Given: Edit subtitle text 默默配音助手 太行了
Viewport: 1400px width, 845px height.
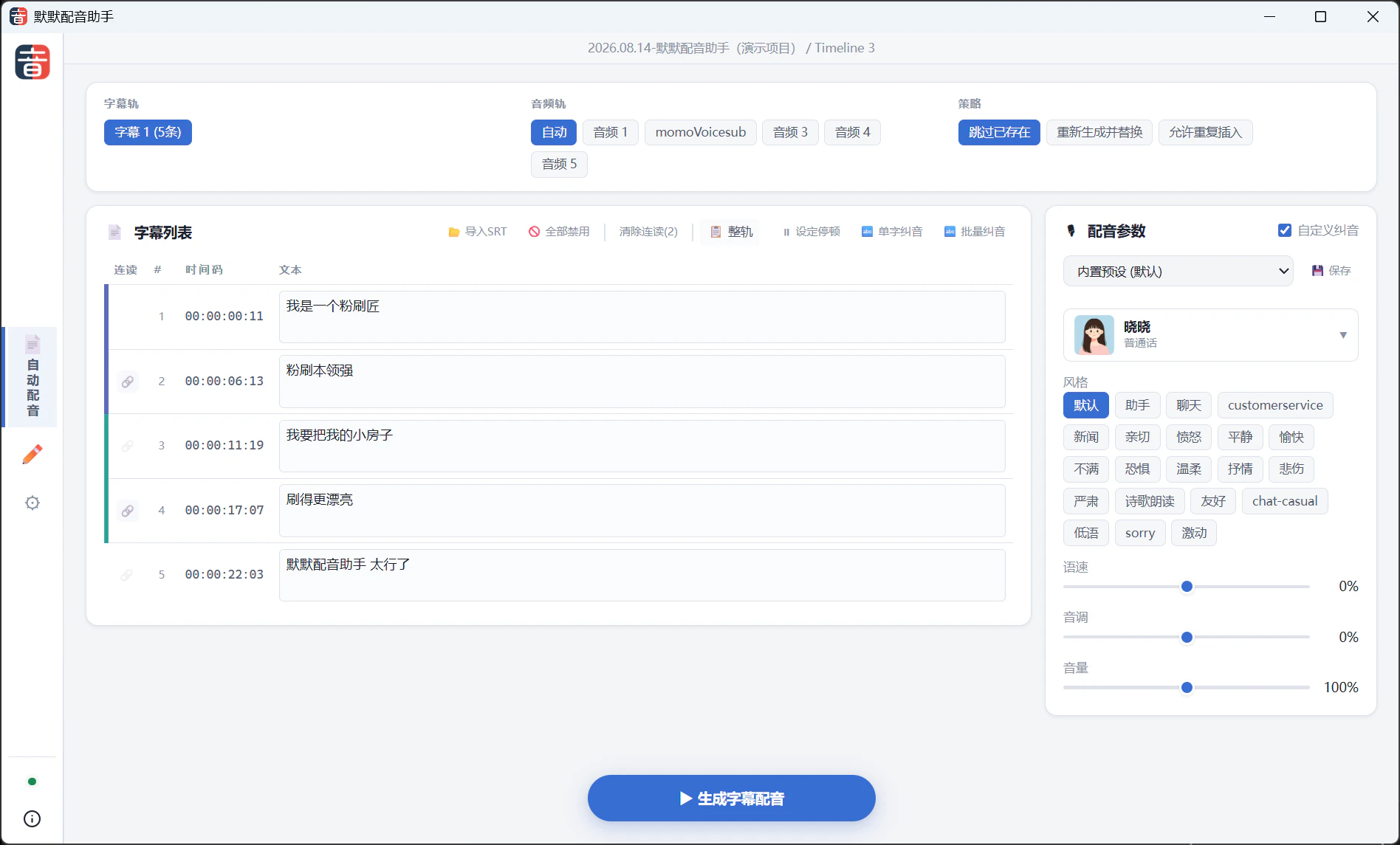Looking at the screenshot, I should tap(642, 575).
